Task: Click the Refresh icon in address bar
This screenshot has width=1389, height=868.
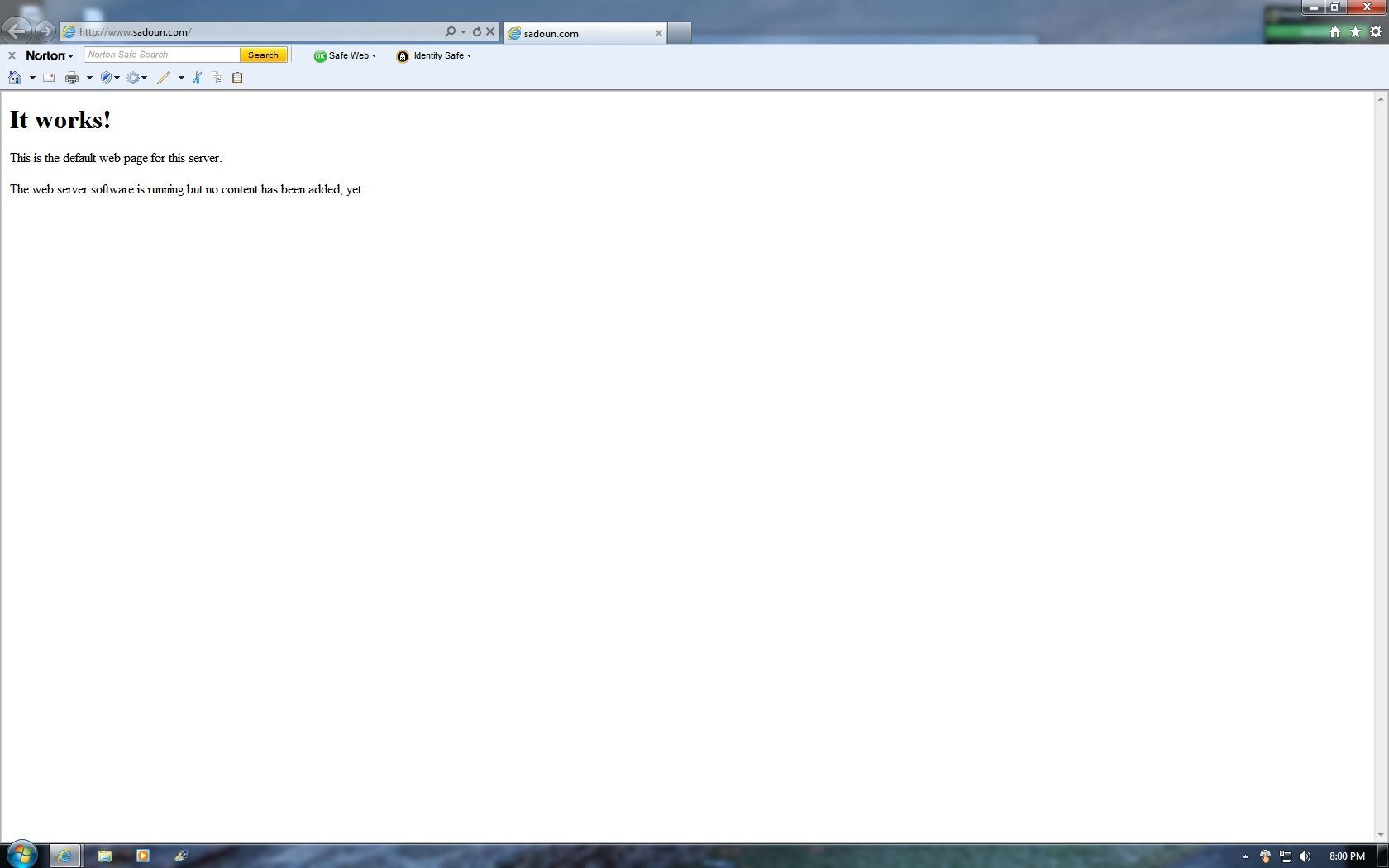Action: tap(477, 31)
